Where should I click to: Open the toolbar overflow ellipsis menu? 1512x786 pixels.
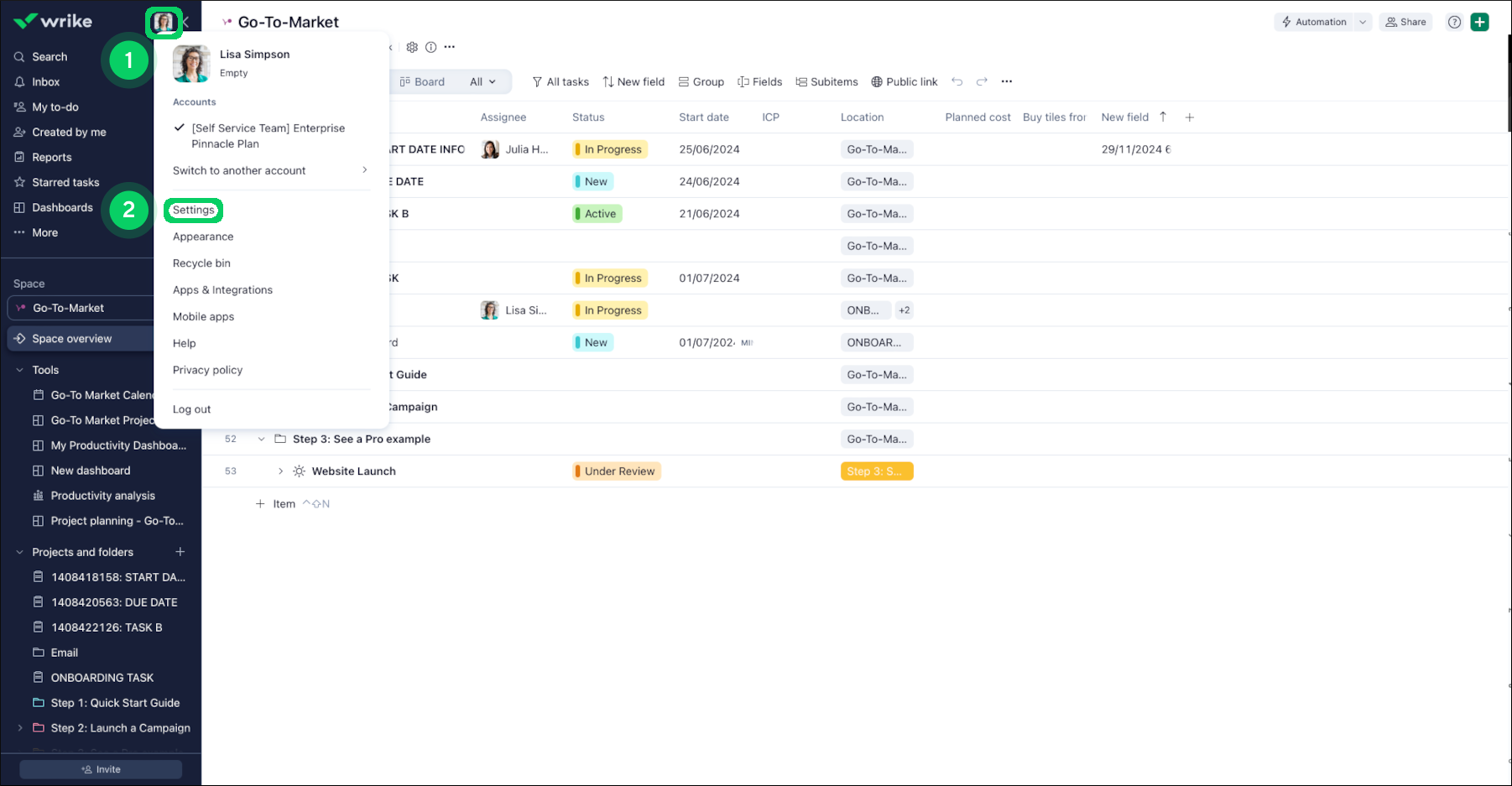coord(1007,82)
